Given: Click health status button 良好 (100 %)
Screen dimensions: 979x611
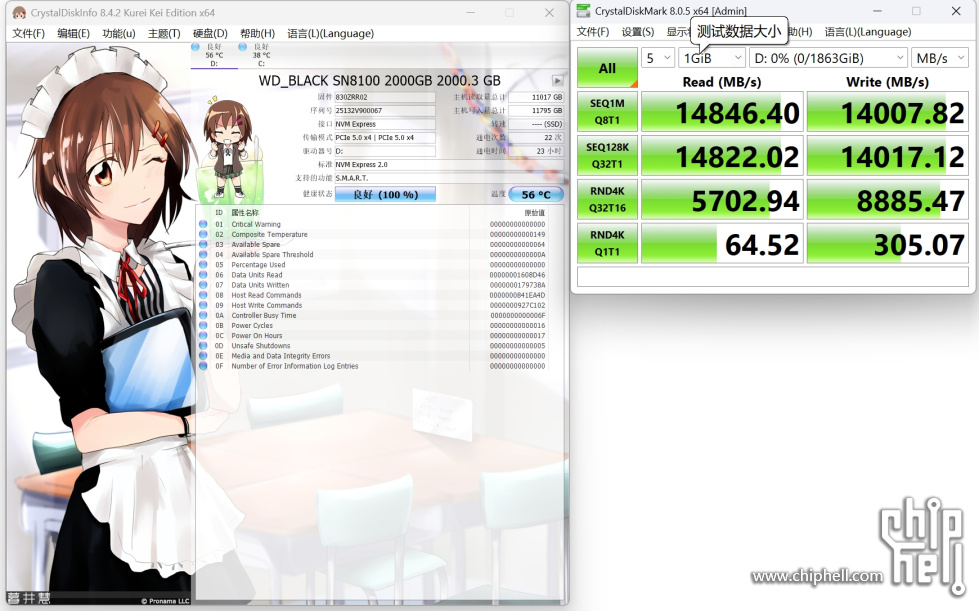Looking at the screenshot, I should (x=385, y=195).
